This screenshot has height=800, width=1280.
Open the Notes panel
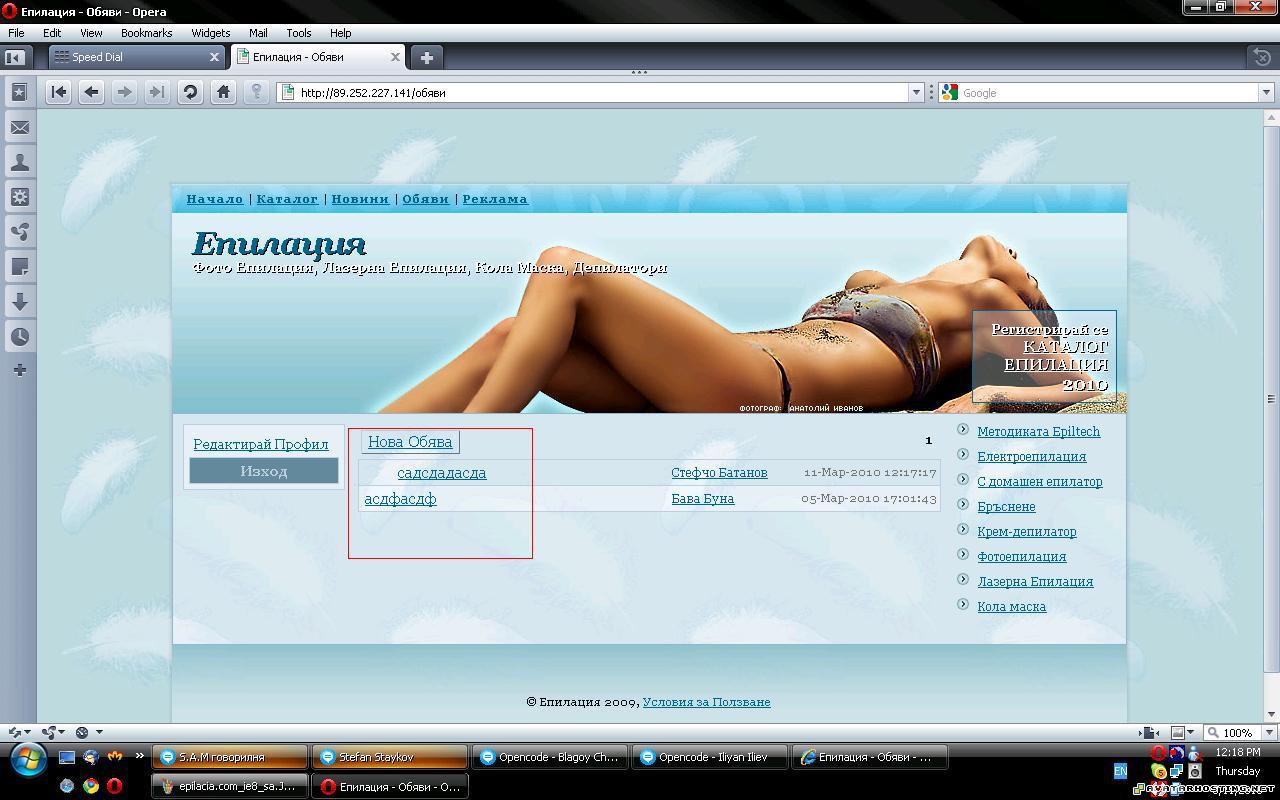point(20,266)
